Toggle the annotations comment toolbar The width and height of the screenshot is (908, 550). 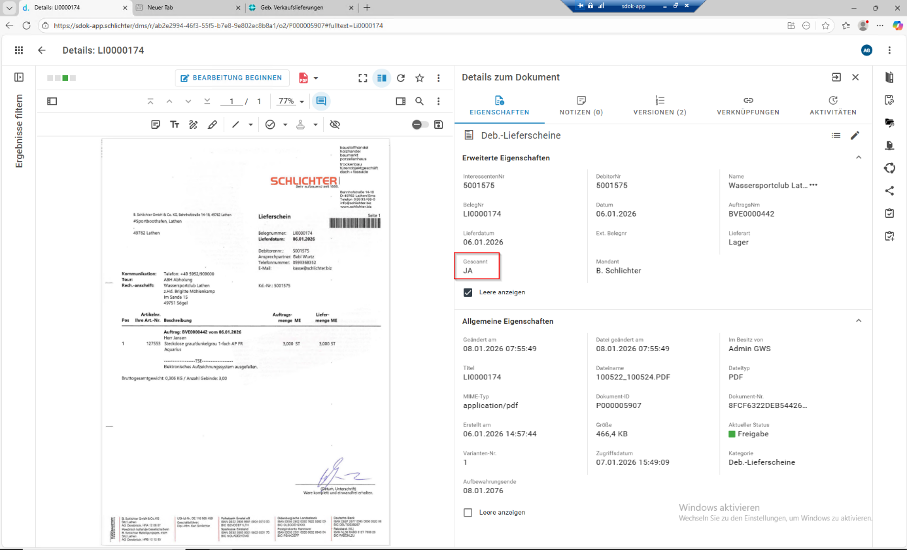click(321, 101)
